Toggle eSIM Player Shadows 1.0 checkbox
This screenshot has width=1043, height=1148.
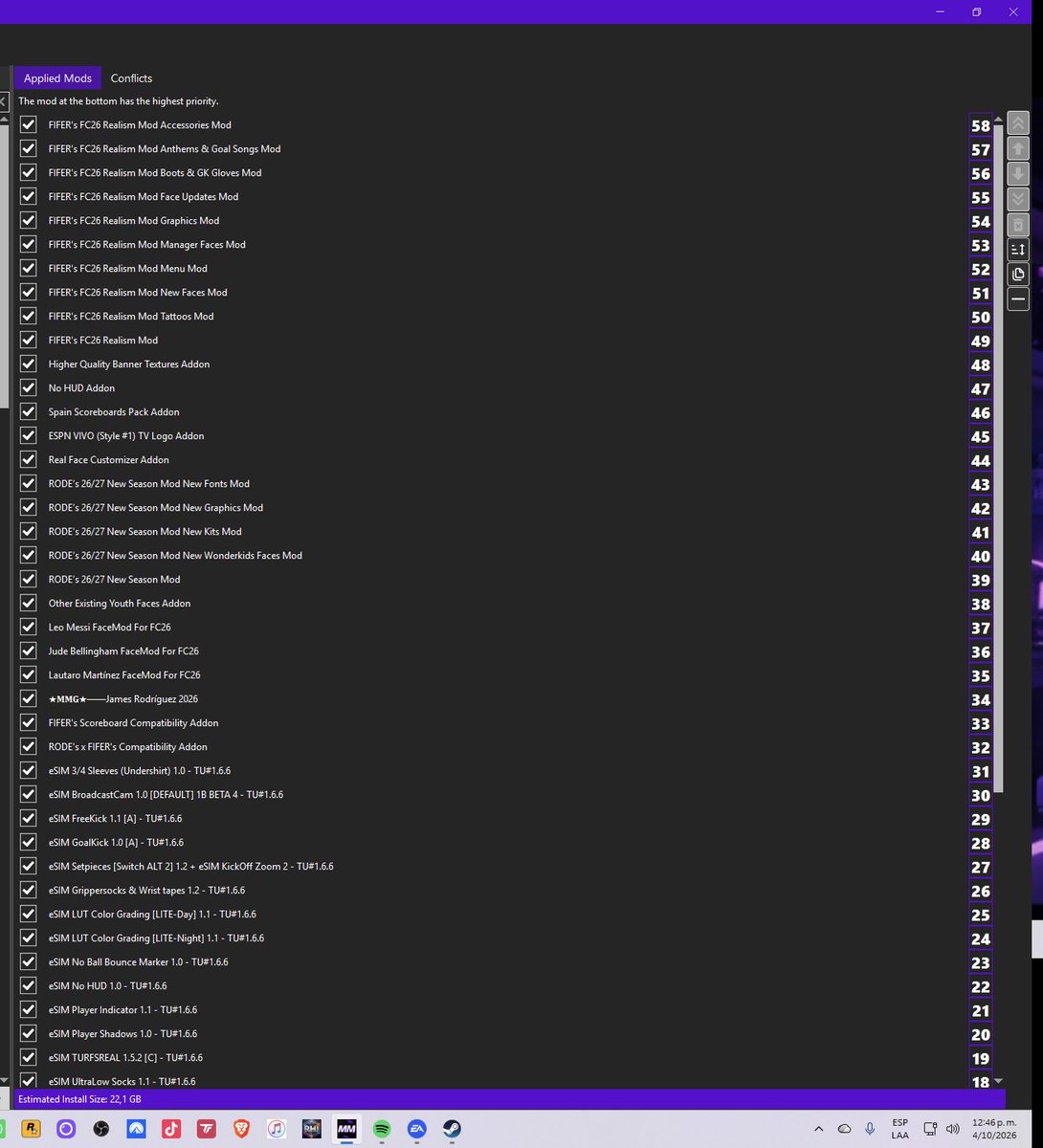[28, 1033]
